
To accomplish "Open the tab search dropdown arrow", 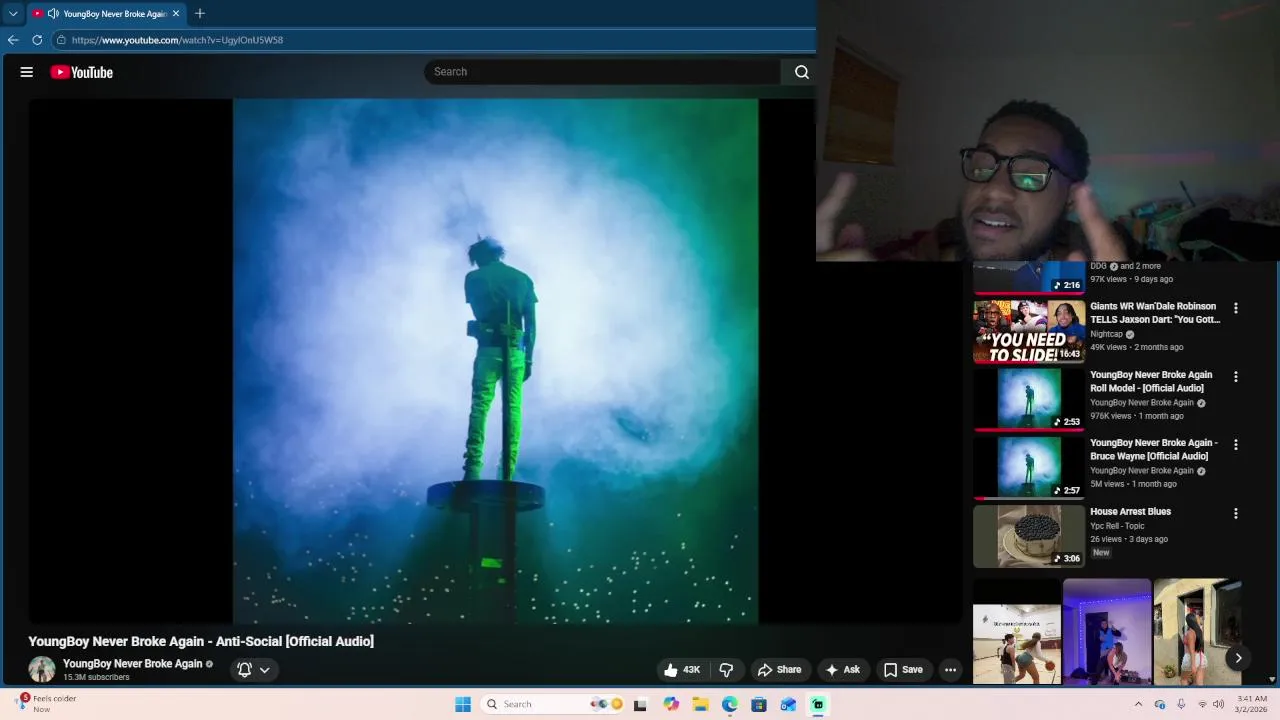I will pos(13,14).
